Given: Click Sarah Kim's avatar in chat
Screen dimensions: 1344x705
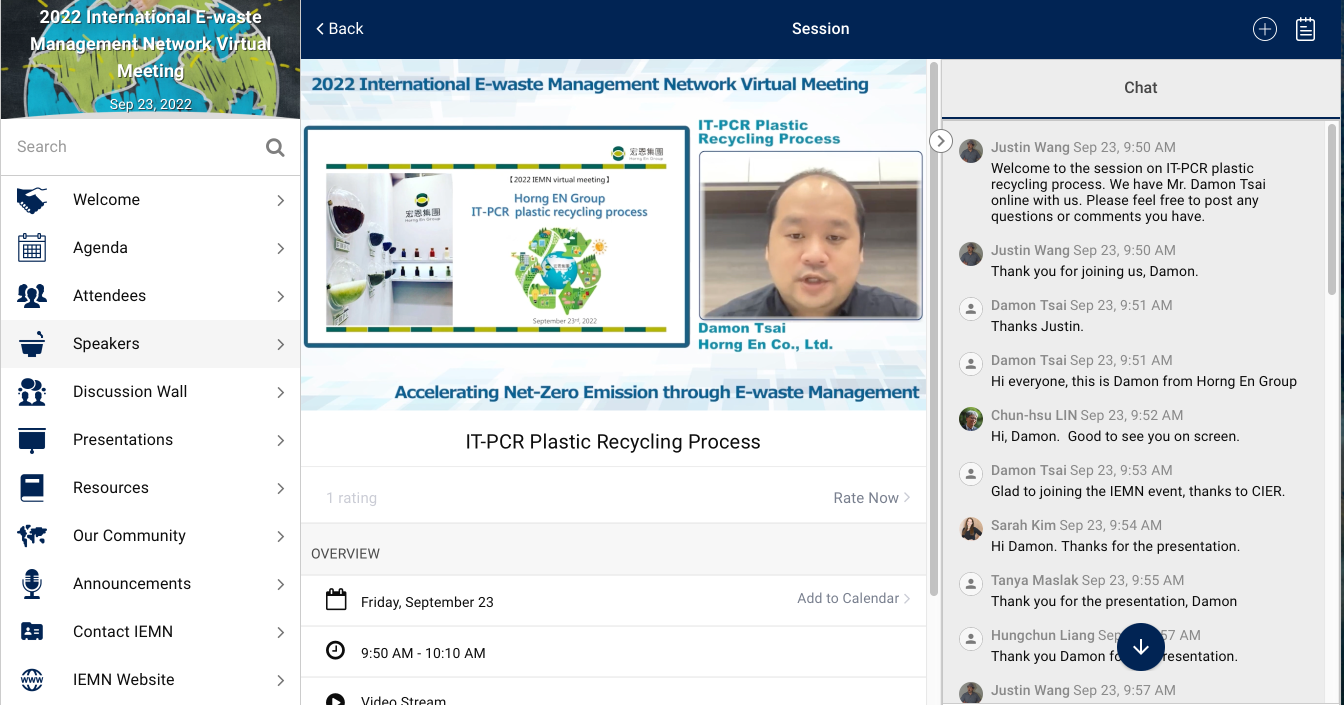Looking at the screenshot, I should (970, 529).
